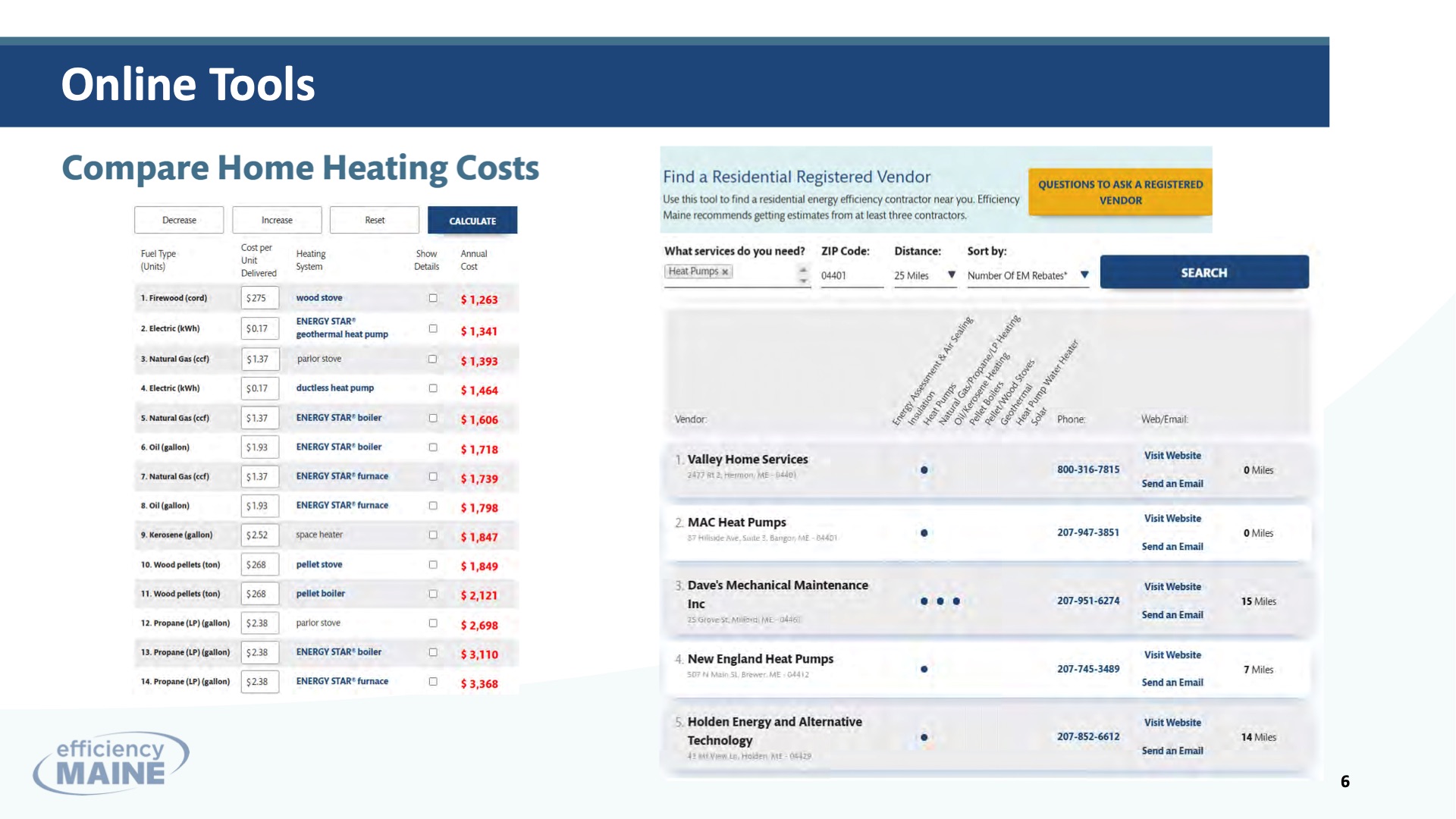Send an Email to Valley Home Services
The height and width of the screenshot is (819, 1456).
[1172, 484]
